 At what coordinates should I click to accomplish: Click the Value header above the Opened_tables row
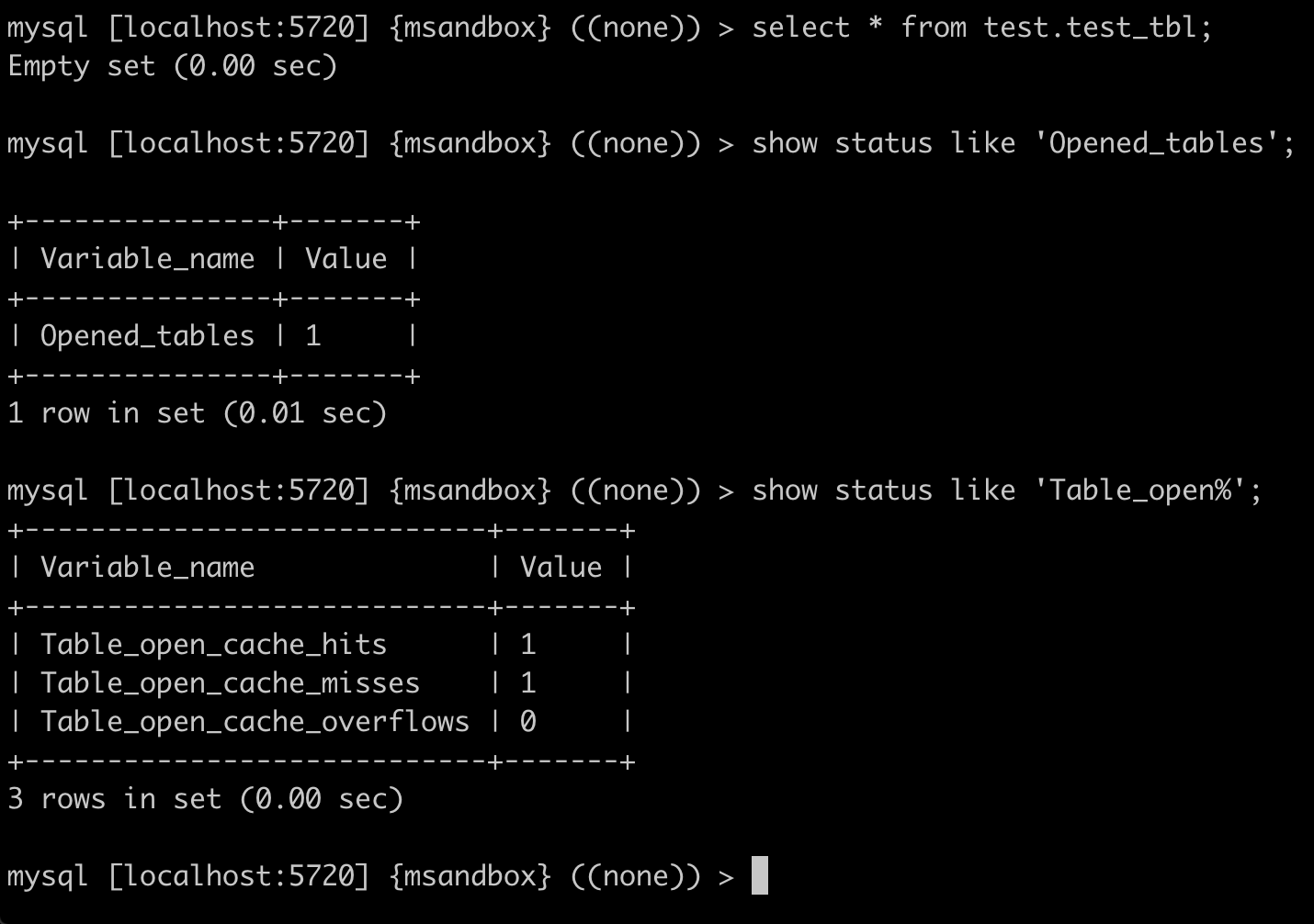click(345, 259)
